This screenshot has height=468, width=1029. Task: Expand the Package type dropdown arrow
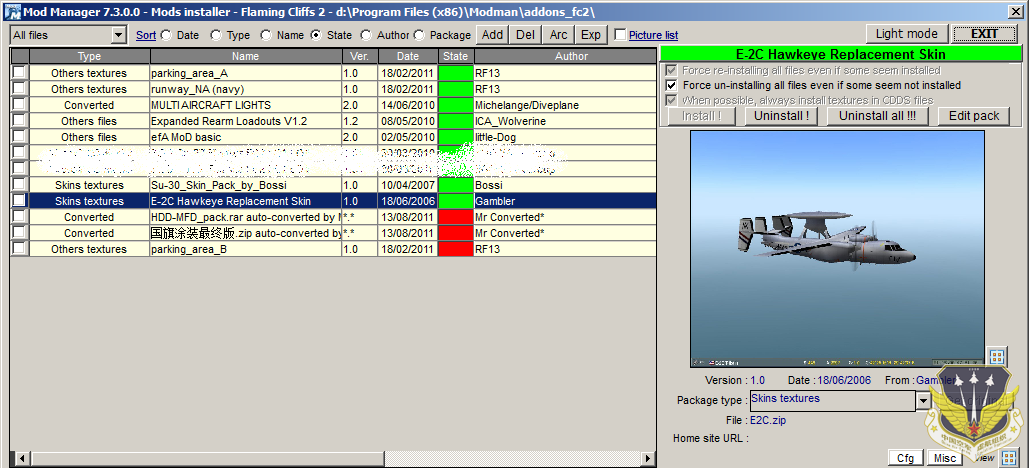(x=924, y=400)
